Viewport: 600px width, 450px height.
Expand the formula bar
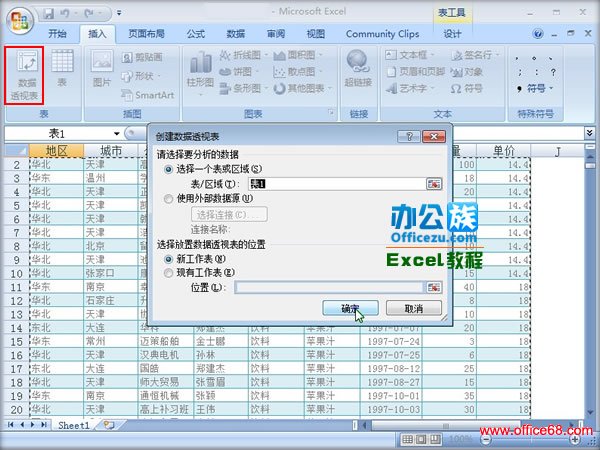pos(589,133)
